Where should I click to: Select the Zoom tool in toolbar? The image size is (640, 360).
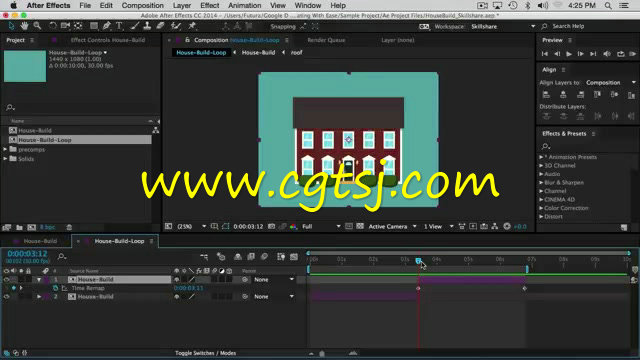click(x=38, y=26)
